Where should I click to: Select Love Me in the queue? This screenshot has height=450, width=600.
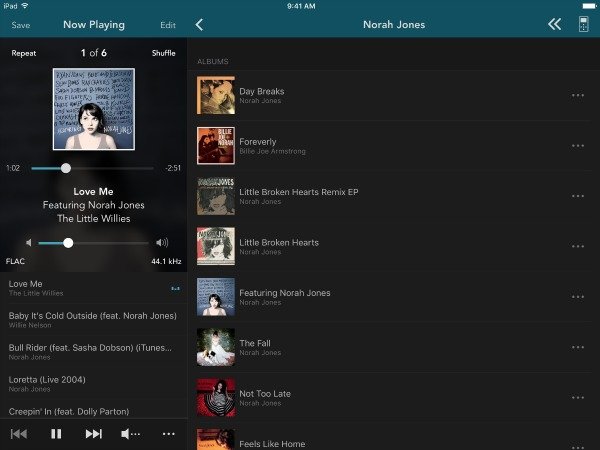[x=94, y=288]
